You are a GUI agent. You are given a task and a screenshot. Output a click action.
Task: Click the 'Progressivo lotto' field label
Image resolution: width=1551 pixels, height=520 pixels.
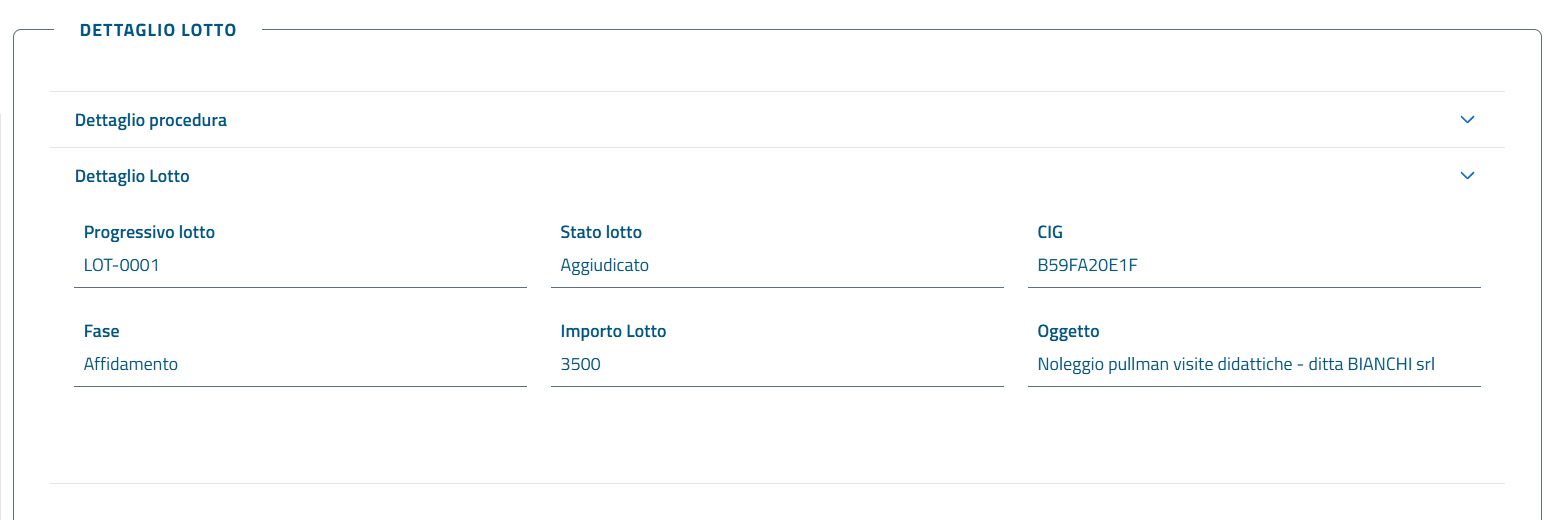tap(149, 233)
